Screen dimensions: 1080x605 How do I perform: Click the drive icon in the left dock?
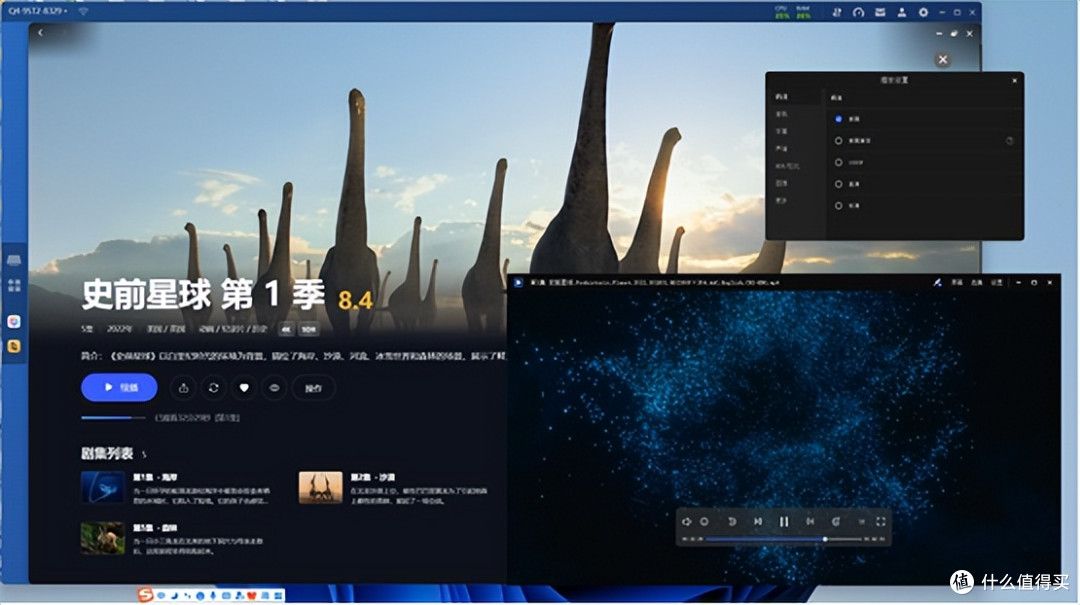[x=14, y=260]
